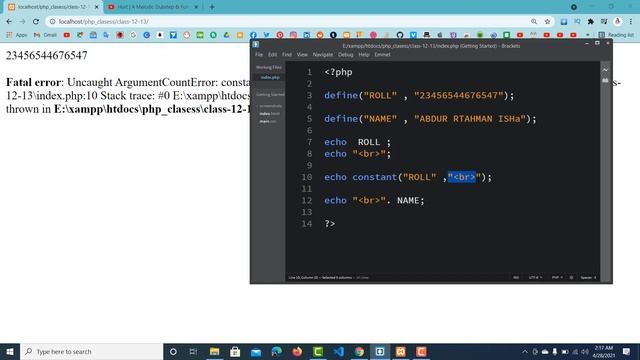Viewport: 640px width, 360px height.
Task: Close the localhost Chrome tab
Action: coord(96,7)
